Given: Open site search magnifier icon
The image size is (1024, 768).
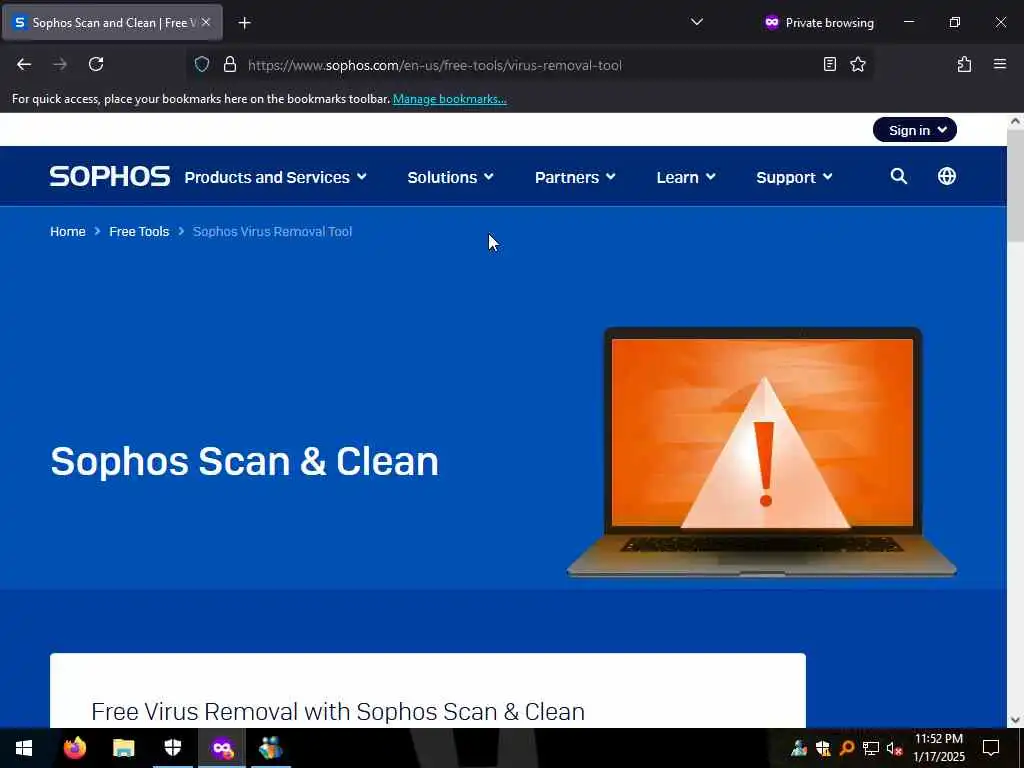Looking at the screenshot, I should pyautogui.click(x=899, y=176).
